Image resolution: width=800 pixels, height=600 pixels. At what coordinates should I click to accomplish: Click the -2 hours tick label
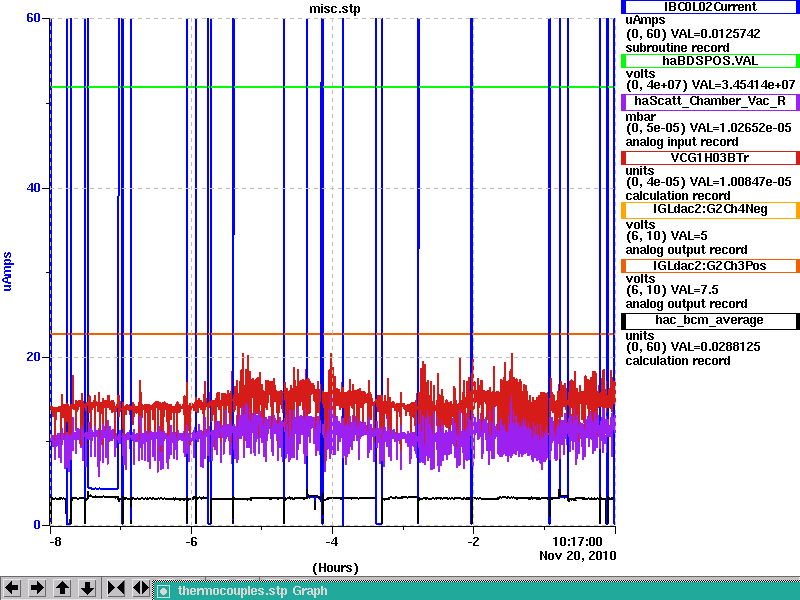473,541
